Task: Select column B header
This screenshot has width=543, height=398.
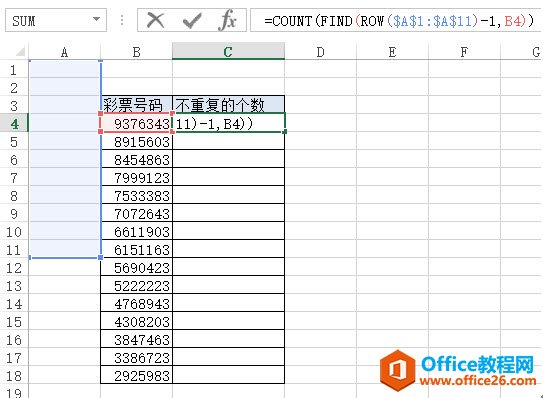Action: (x=136, y=52)
